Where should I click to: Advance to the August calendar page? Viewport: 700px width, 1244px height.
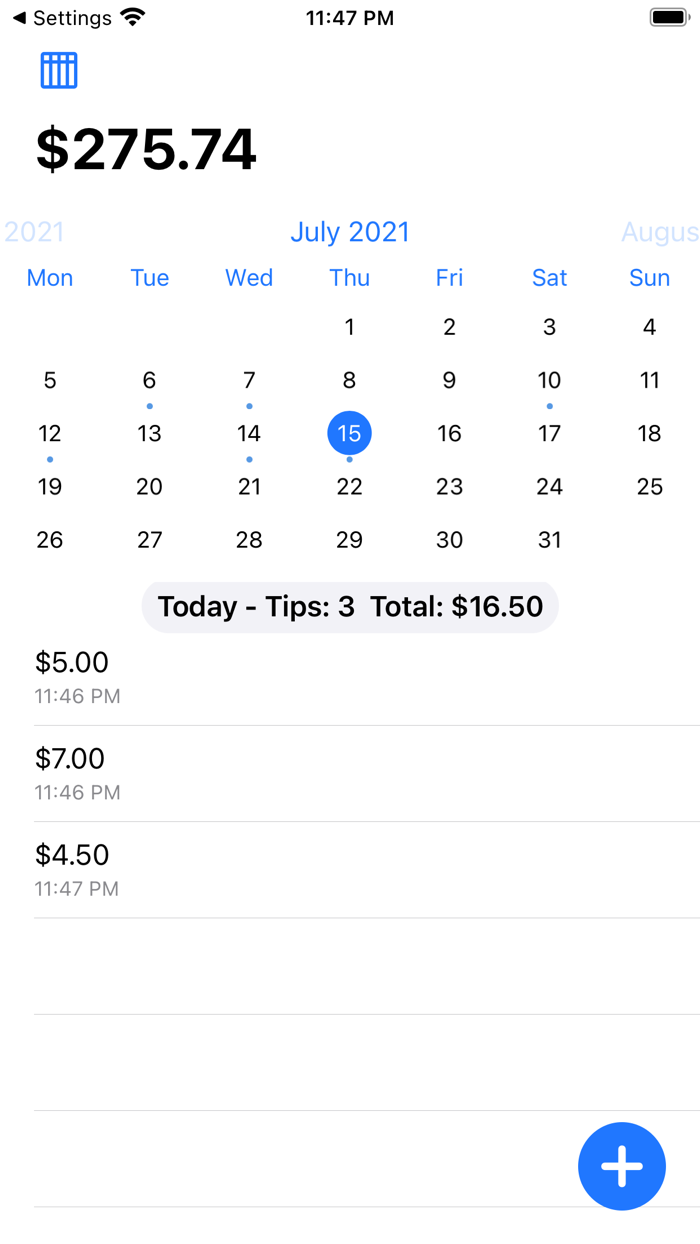(660, 231)
